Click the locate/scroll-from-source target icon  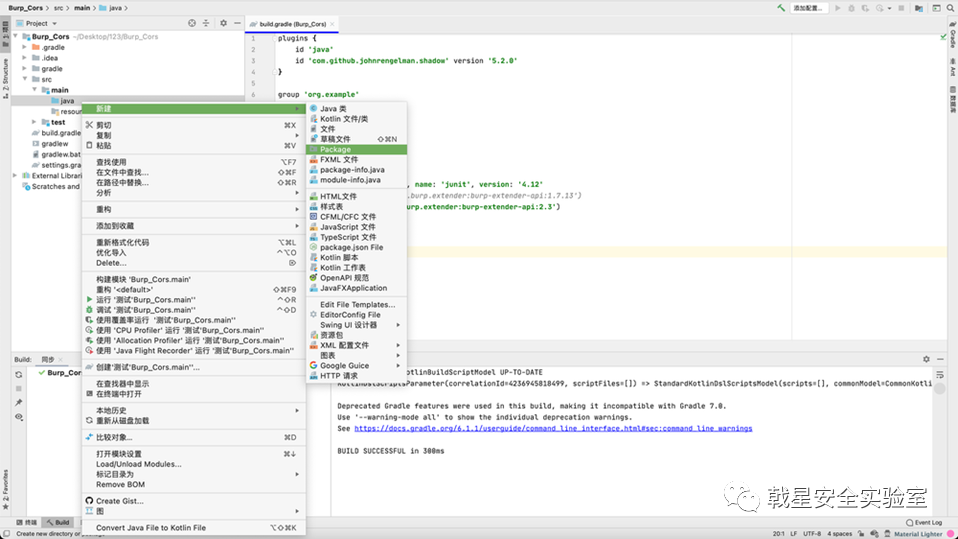click(x=193, y=22)
